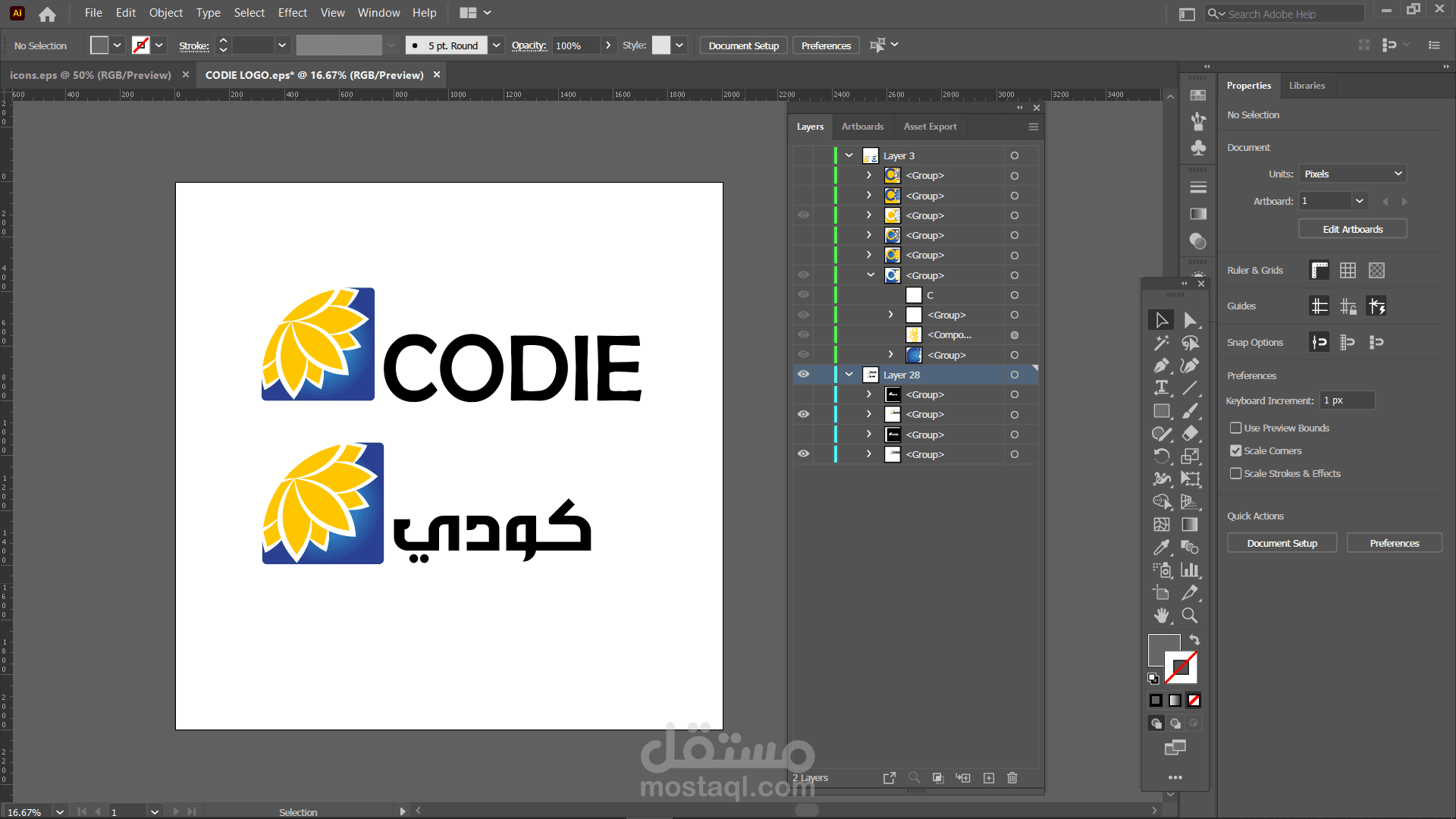Viewport: 1456px width, 819px height.
Task: Open the Units dropdown showing Pixels
Action: pyautogui.click(x=1353, y=174)
